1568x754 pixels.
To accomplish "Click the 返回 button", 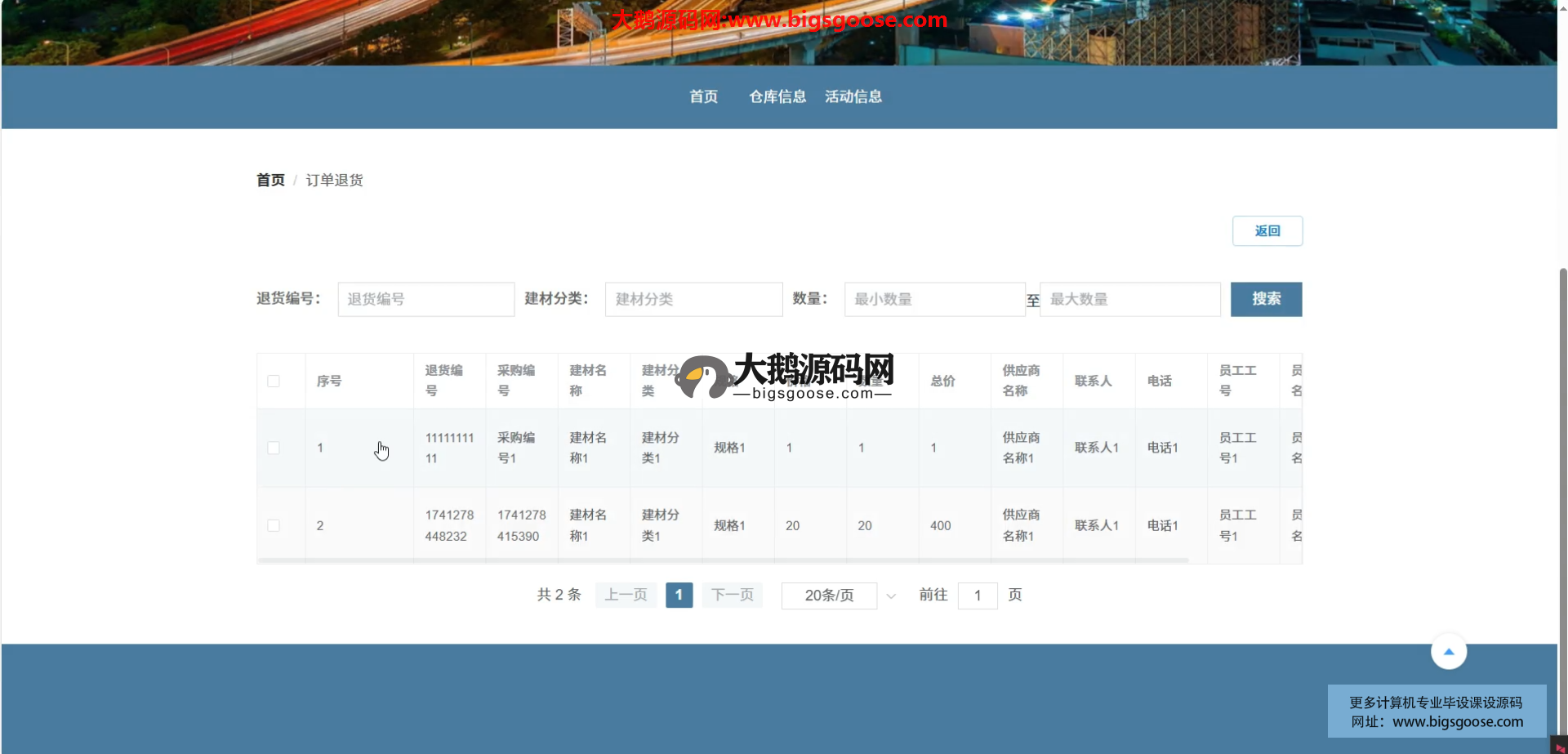I will [x=1267, y=231].
